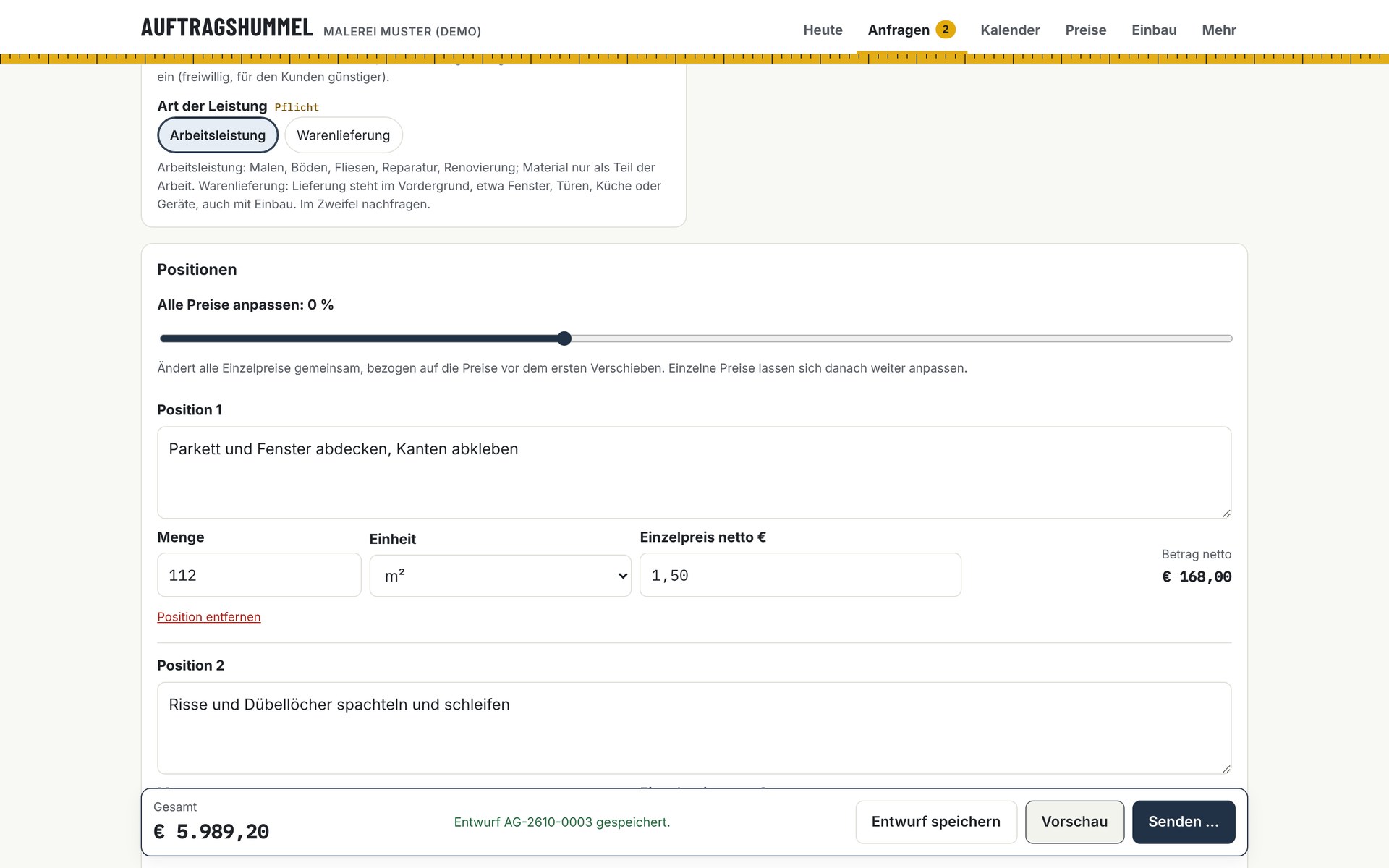Screen dimensions: 1389x868
Task: Click the Einzelpreis netto field with 1,50
Action: pyautogui.click(x=800, y=575)
